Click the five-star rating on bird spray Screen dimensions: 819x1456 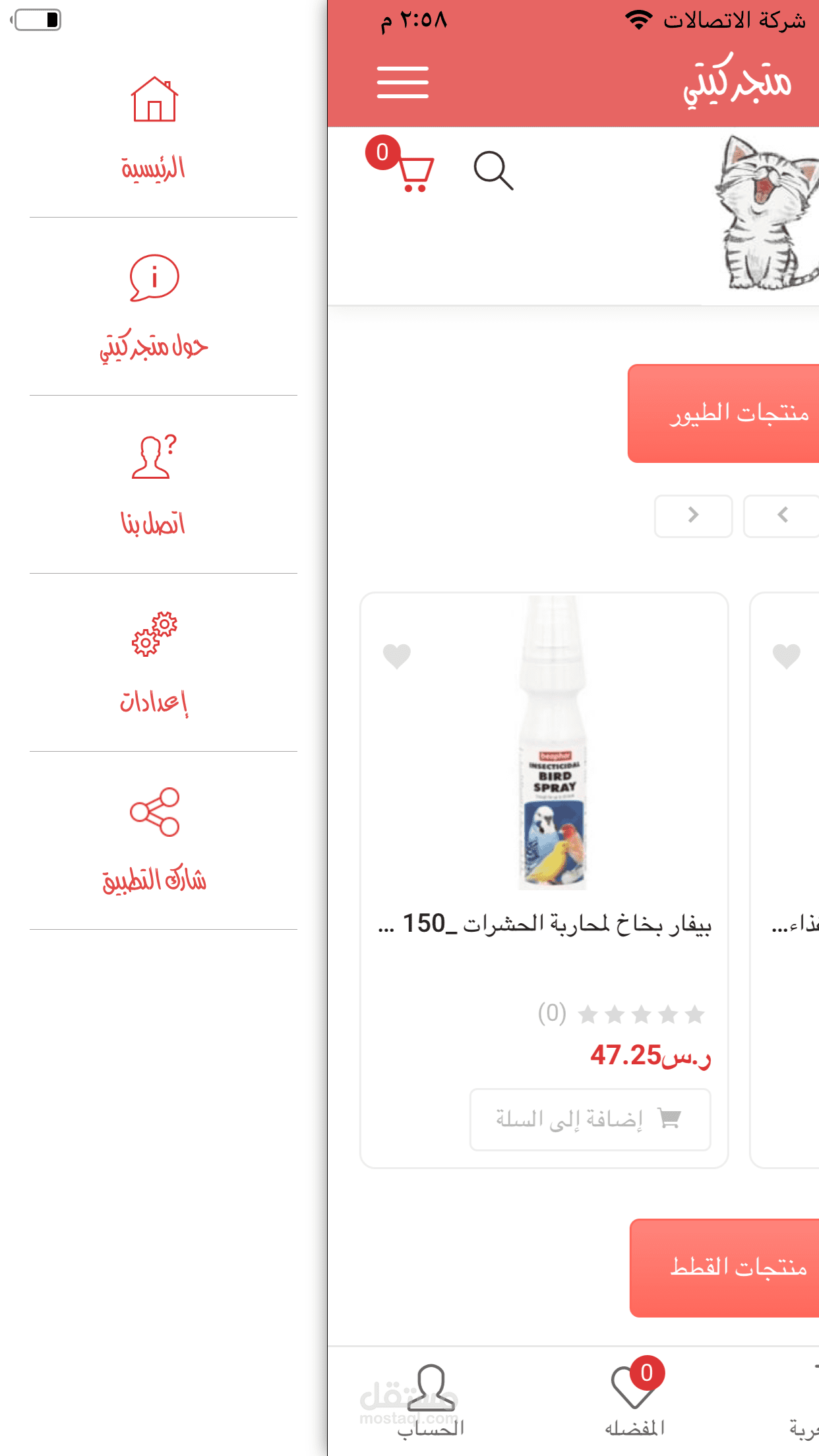point(641,1014)
